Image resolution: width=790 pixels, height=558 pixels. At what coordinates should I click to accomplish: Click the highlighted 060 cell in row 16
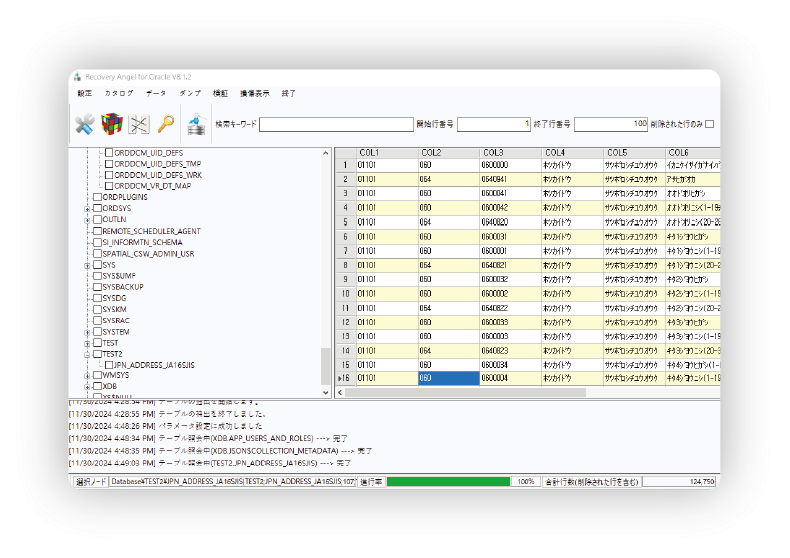coord(449,378)
